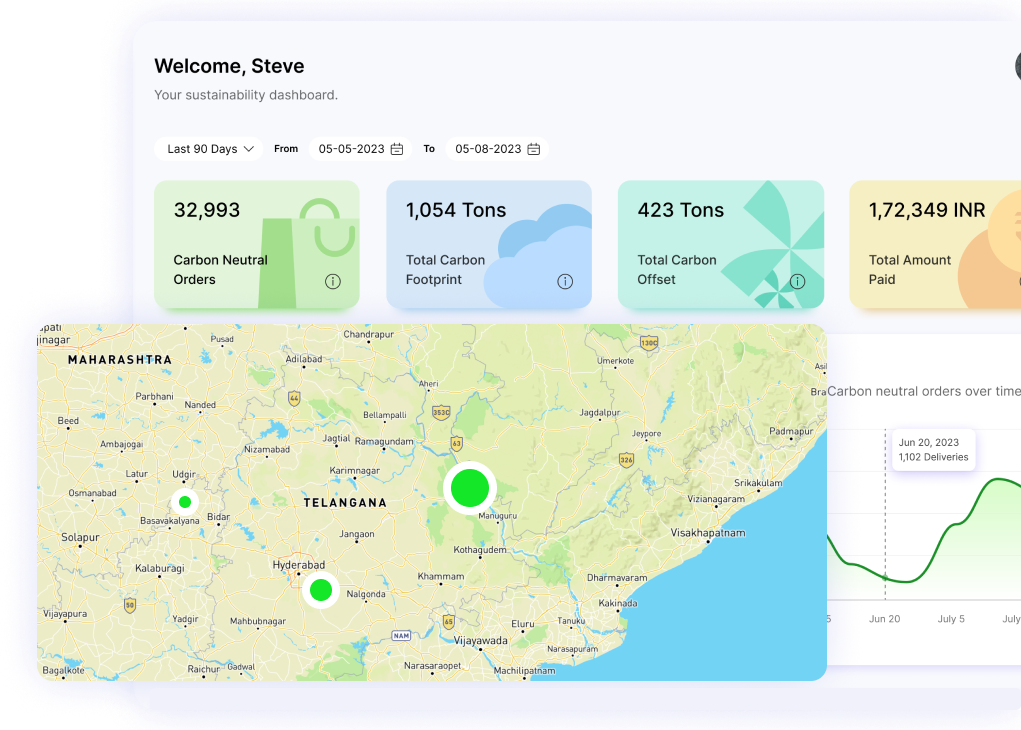Click the Jun 20, 2023 deliveries tooltip

(933, 450)
